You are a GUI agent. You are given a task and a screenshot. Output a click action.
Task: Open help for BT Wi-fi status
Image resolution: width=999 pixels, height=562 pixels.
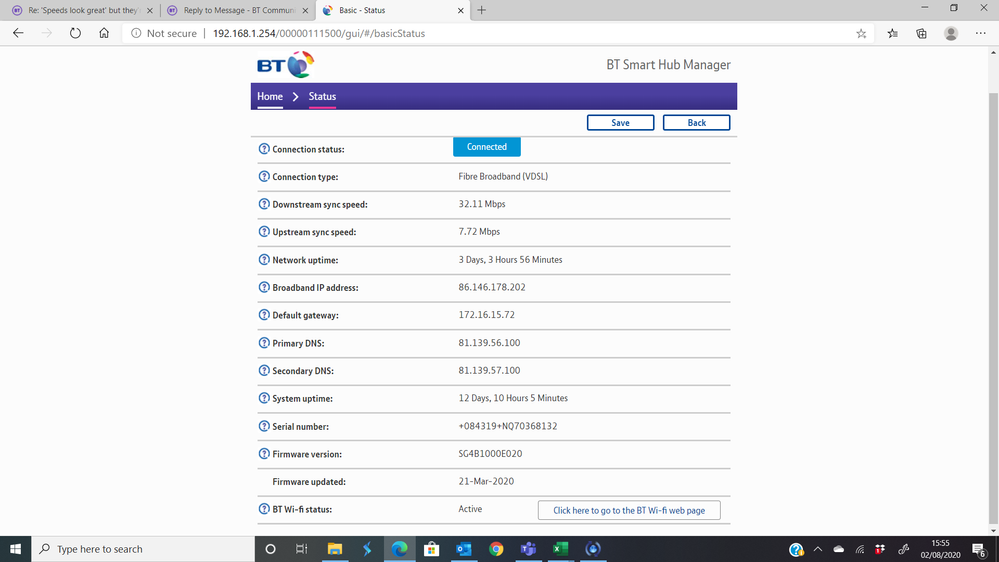[x=264, y=509]
